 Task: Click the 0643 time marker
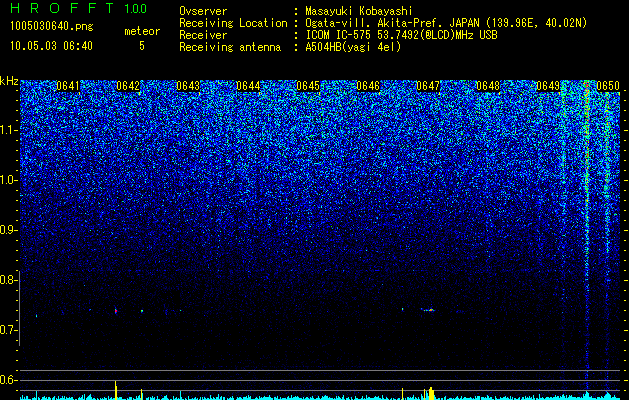tap(188, 86)
